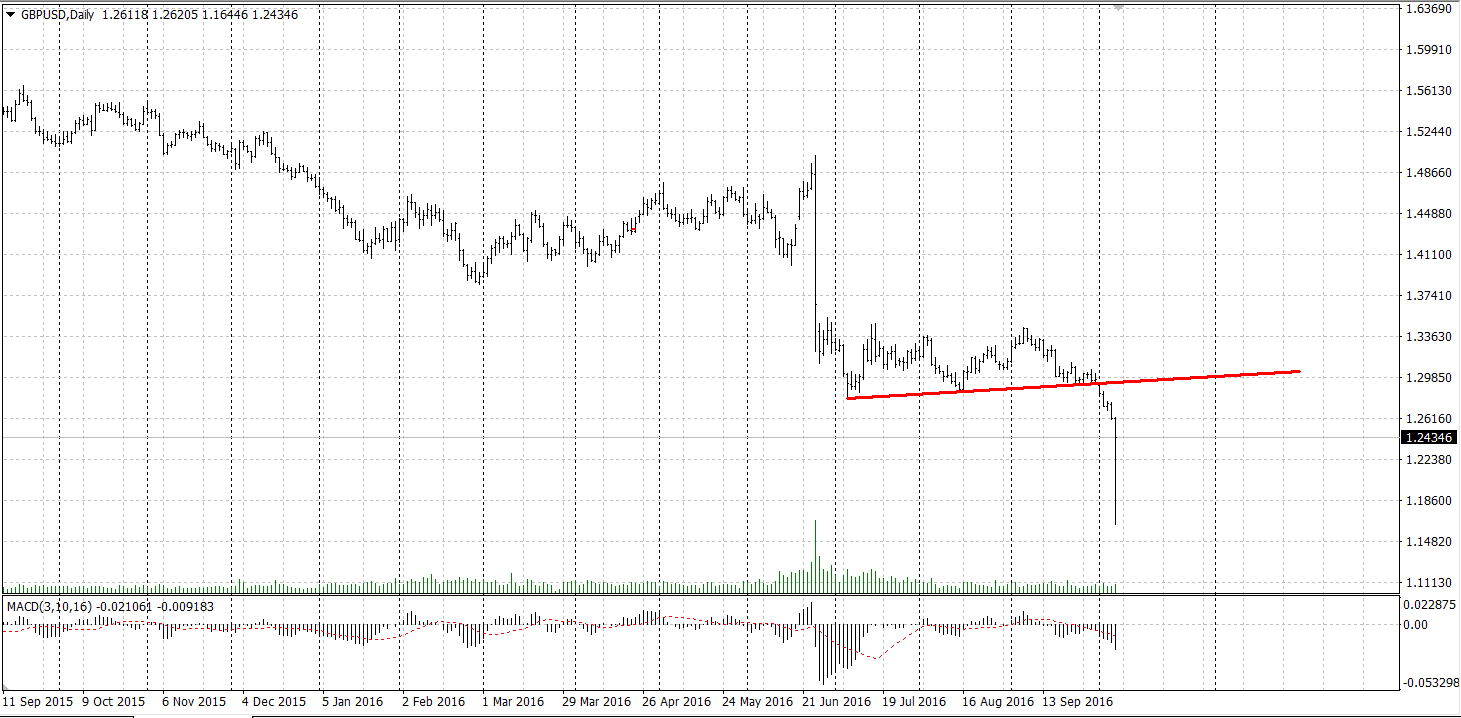Click the 1.22380 price axis value
The height and width of the screenshot is (718, 1461).
(1428, 459)
